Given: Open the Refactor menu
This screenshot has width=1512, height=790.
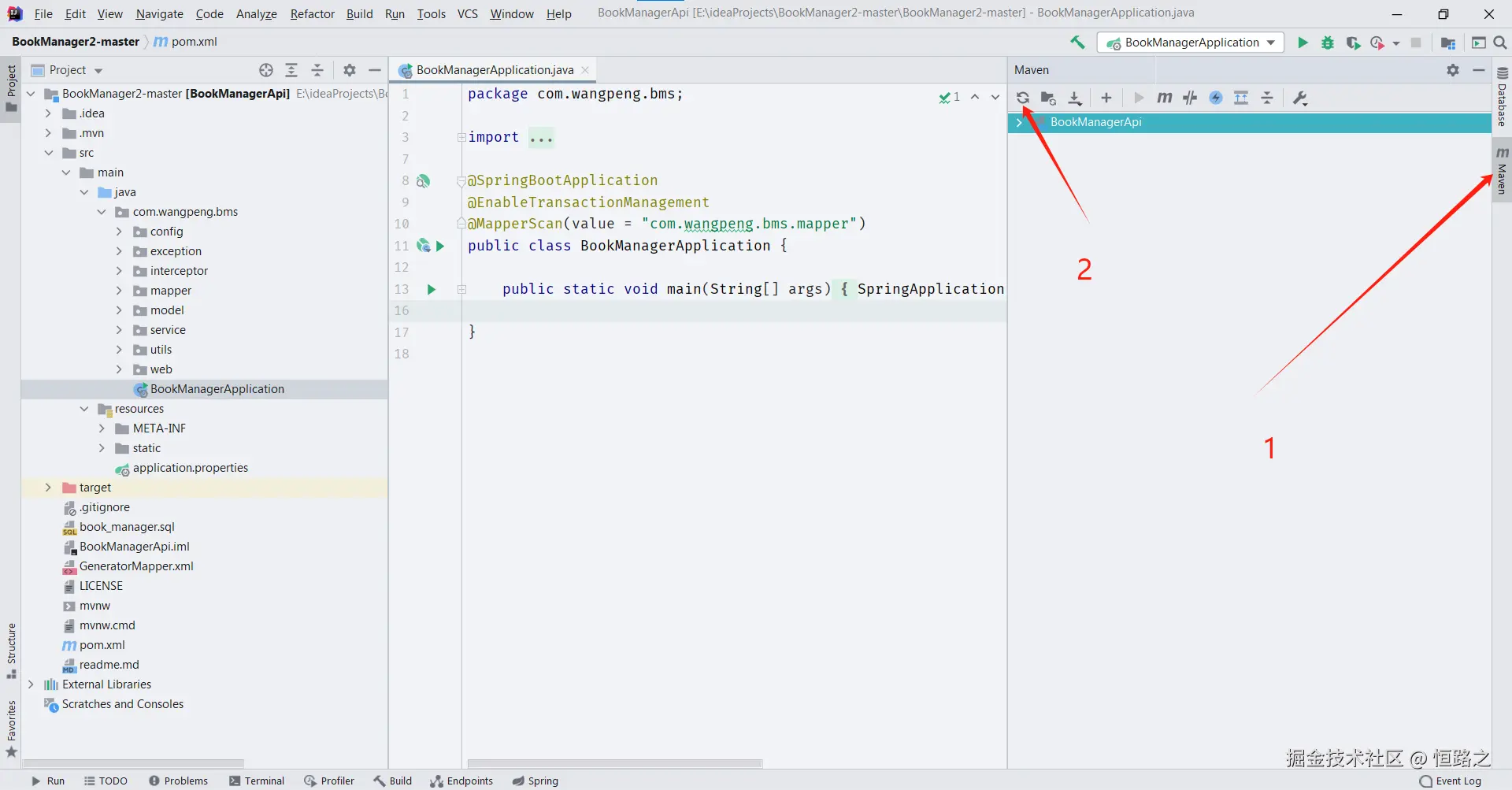Looking at the screenshot, I should pos(312,13).
